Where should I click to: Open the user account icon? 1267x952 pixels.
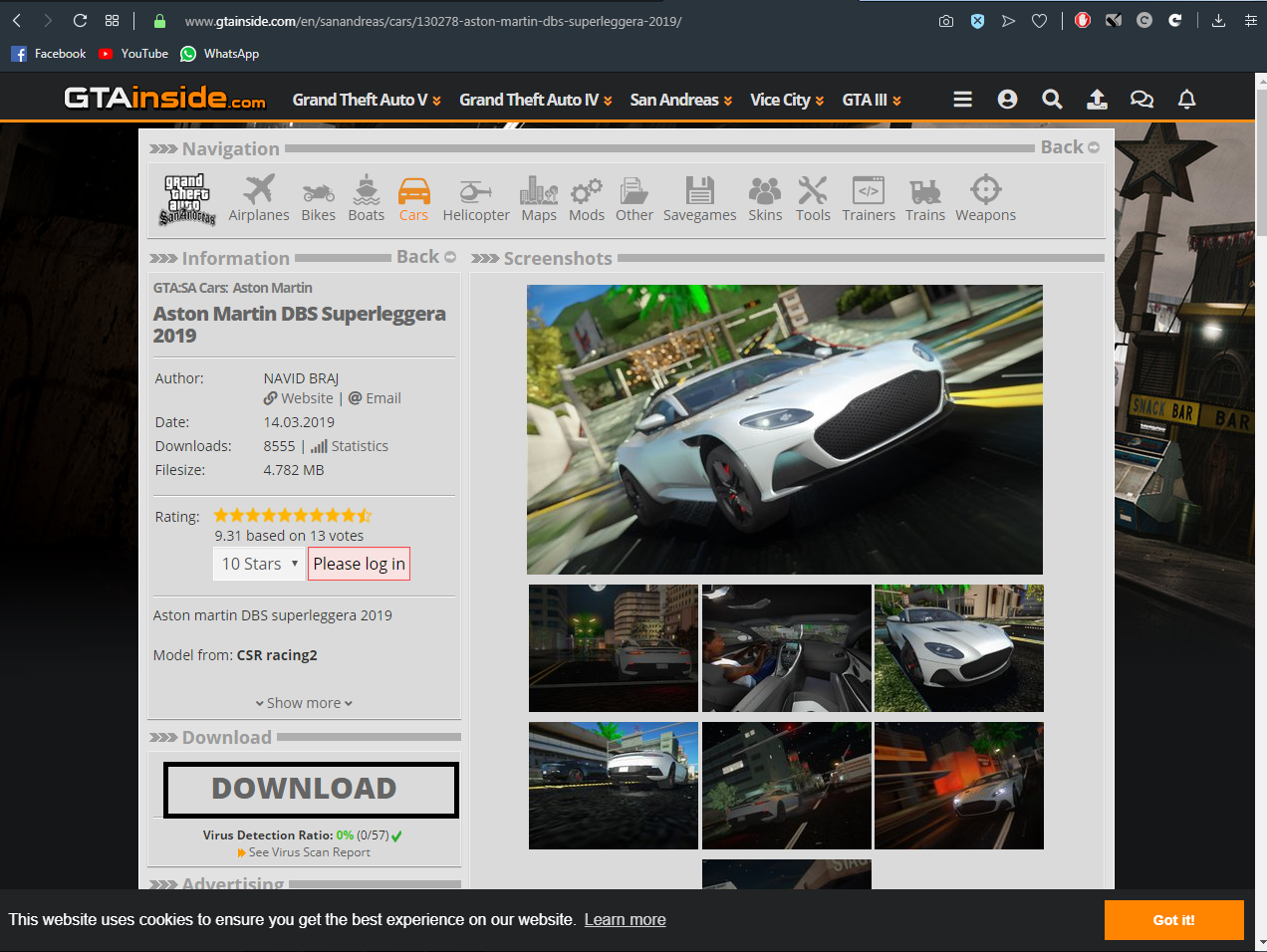pyautogui.click(x=1007, y=100)
